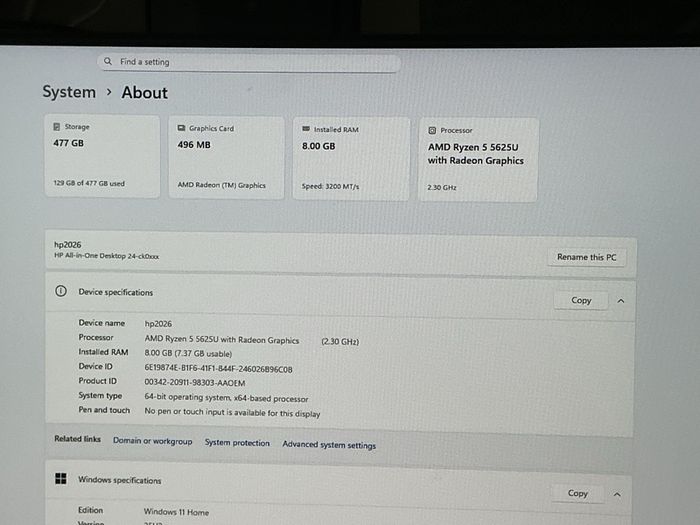This screenshot has height=525, width=700.
Task: Click the AMD Radeon (TM) Graphics label
Action: point(221,185)
